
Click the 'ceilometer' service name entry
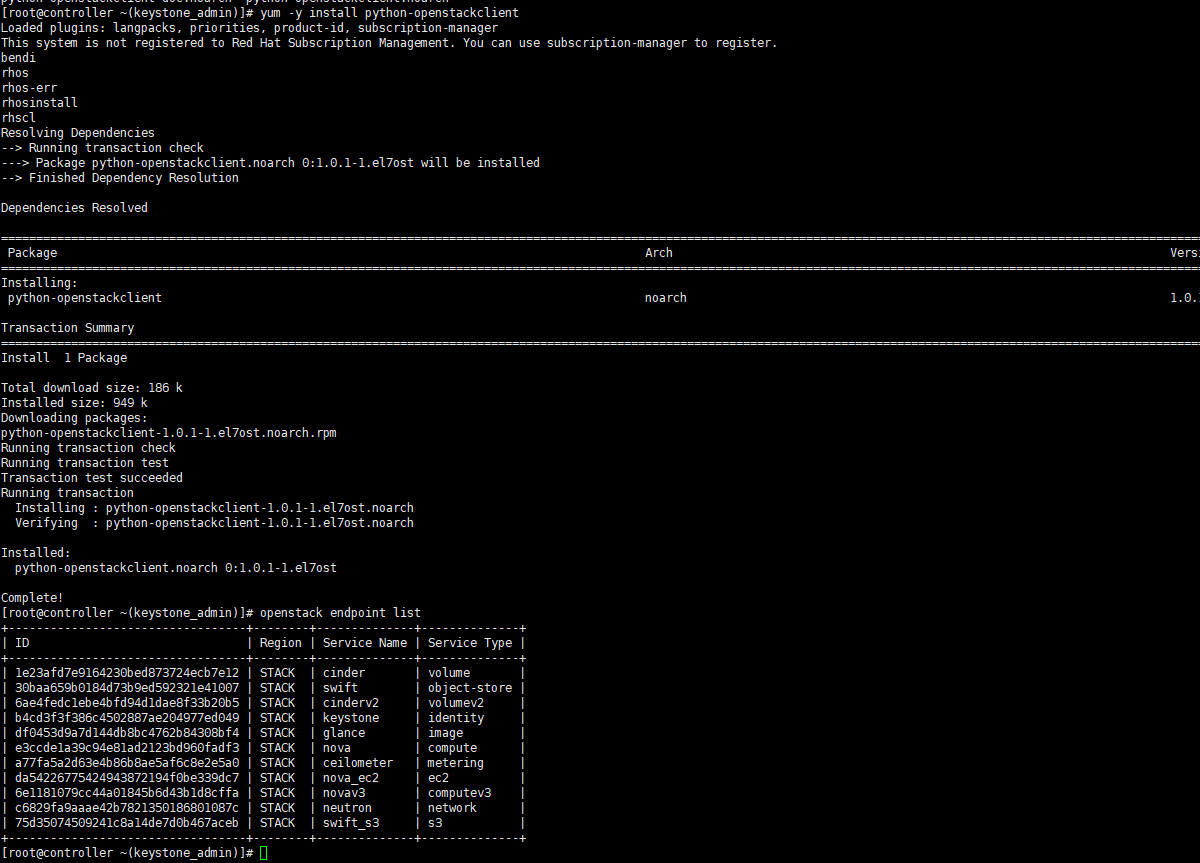[357, 763]
